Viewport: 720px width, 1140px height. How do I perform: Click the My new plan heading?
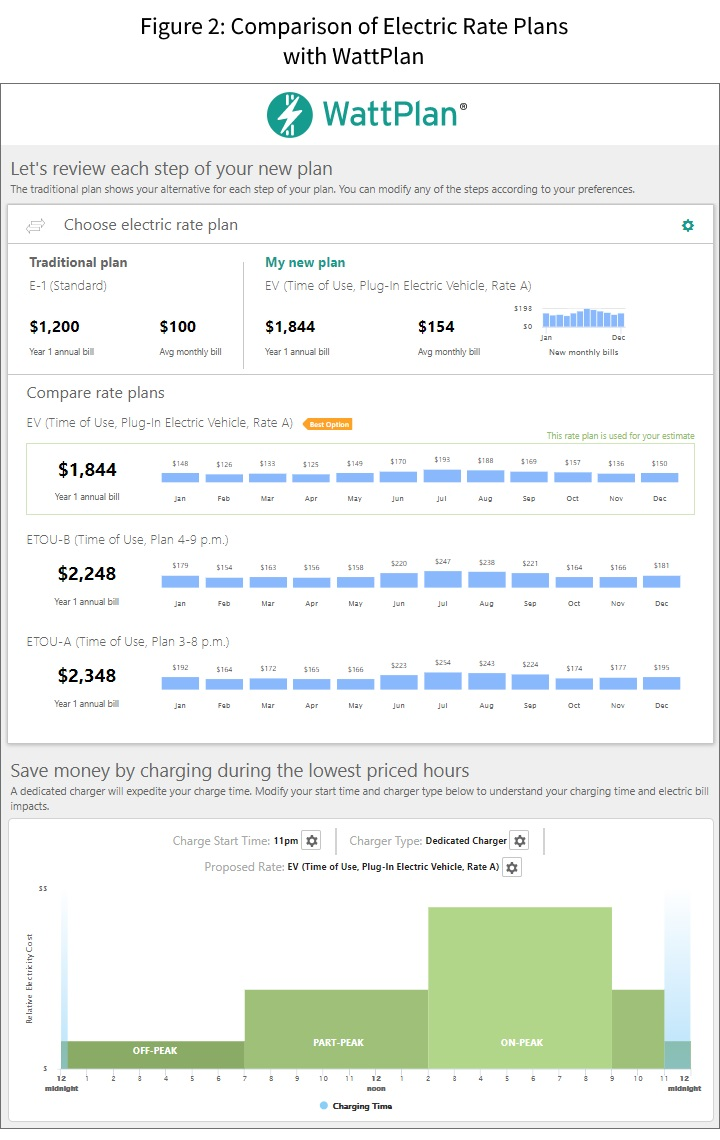[x=305, y=263]
